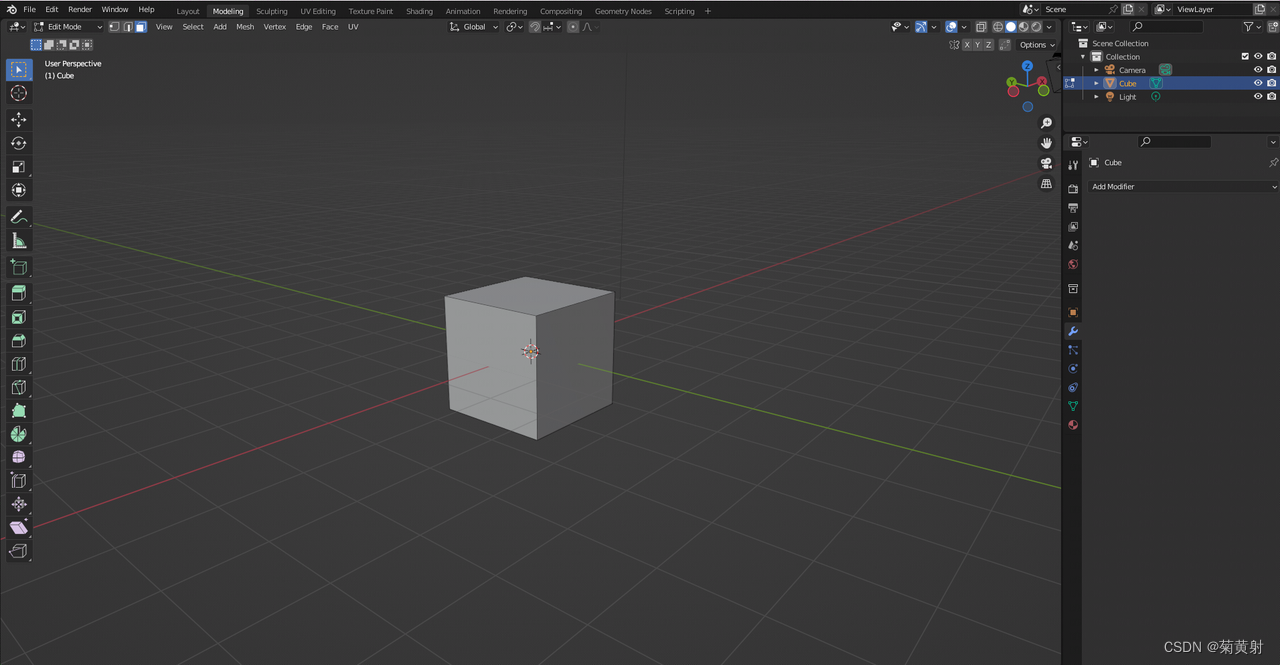Open the outliner filter dropdown
Viewport: 1280px width, 665px height.
[x=1252, y=27]
